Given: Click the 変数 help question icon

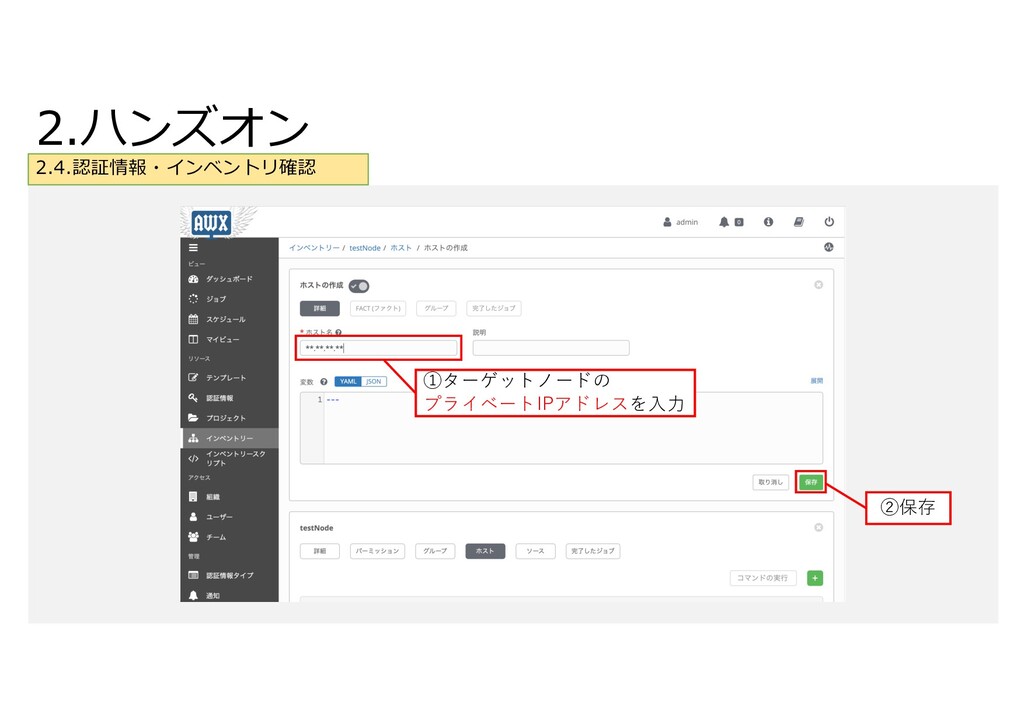Looking at the screenshot, I should point(323,382).
